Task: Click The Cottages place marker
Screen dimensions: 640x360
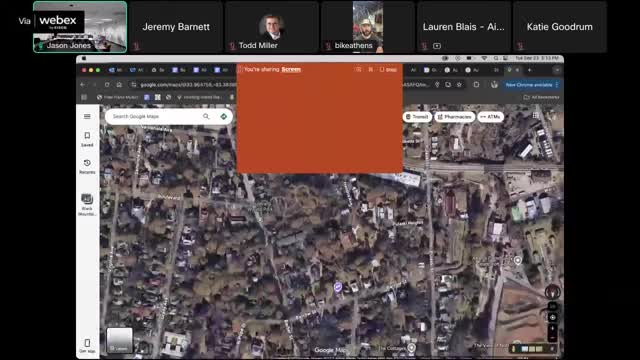Action: click(411, 348)
